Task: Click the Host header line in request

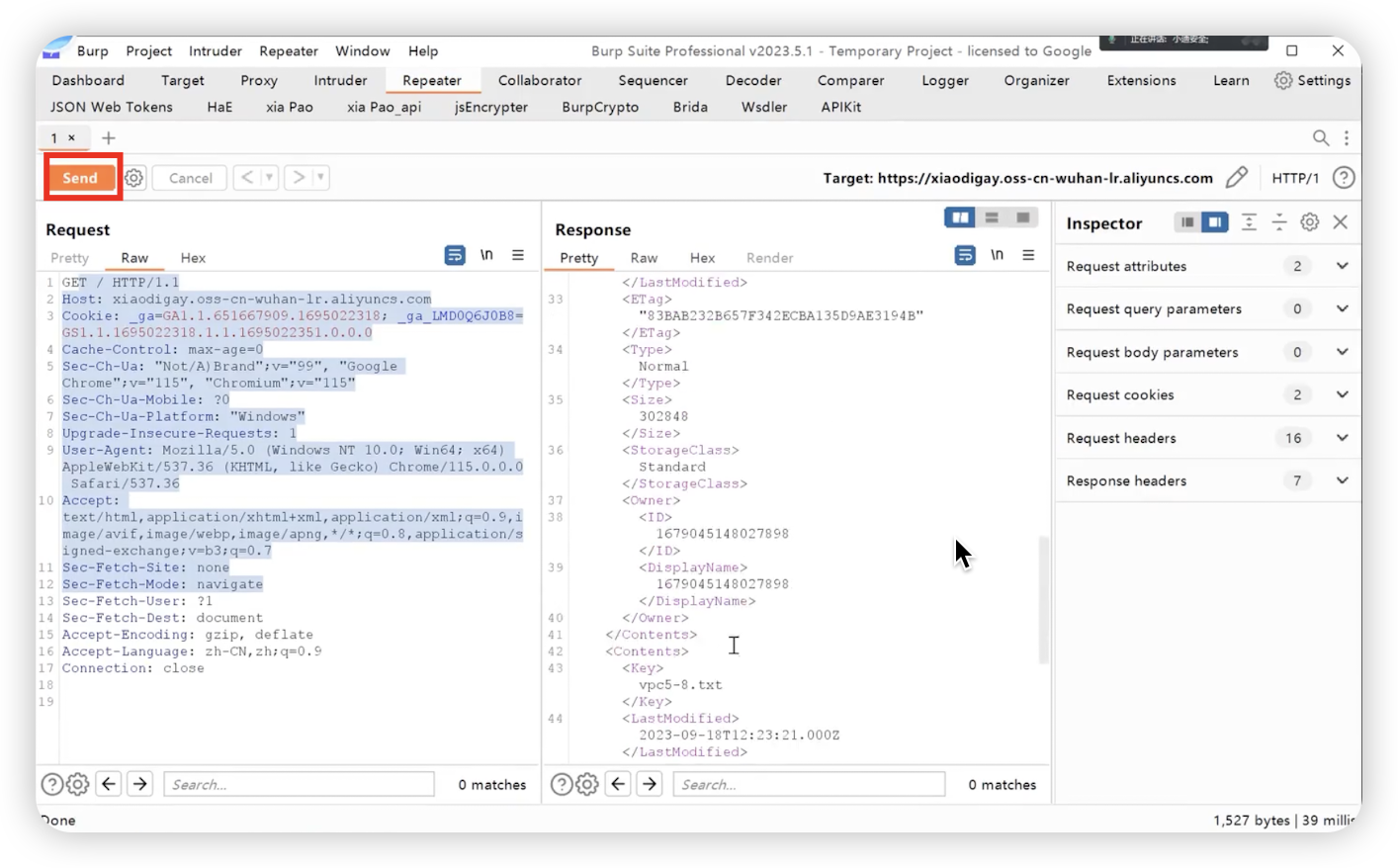Action: coord(247,299)
